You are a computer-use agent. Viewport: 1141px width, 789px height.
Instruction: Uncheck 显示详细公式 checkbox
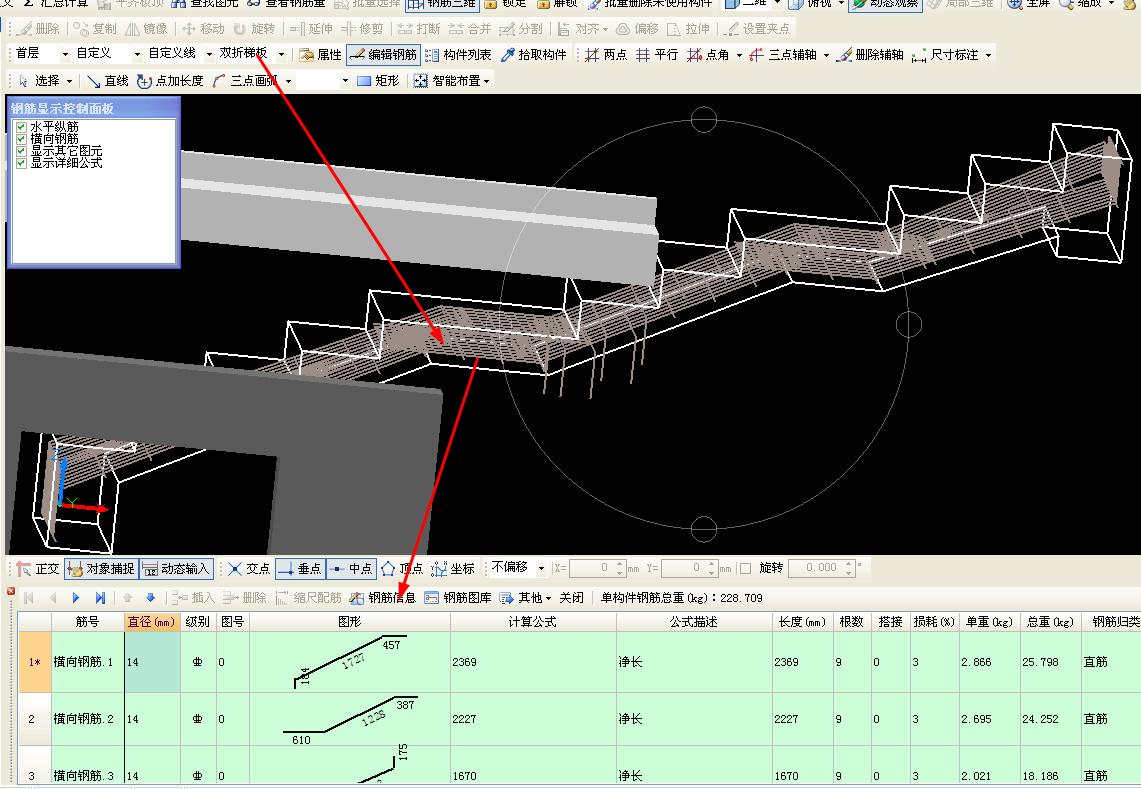tap(21, 163)
